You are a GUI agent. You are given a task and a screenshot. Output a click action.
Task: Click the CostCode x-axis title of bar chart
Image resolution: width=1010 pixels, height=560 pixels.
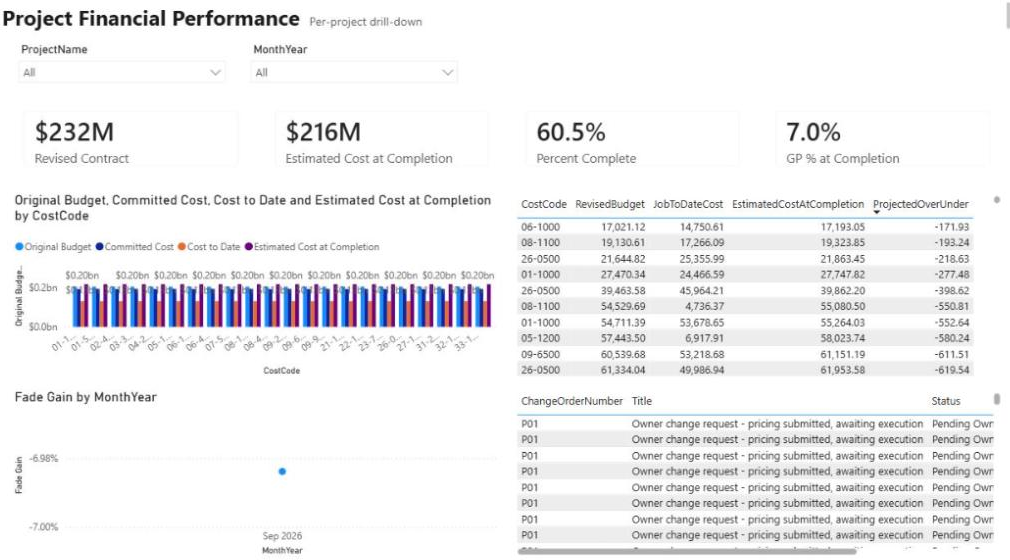coord(281,371)
